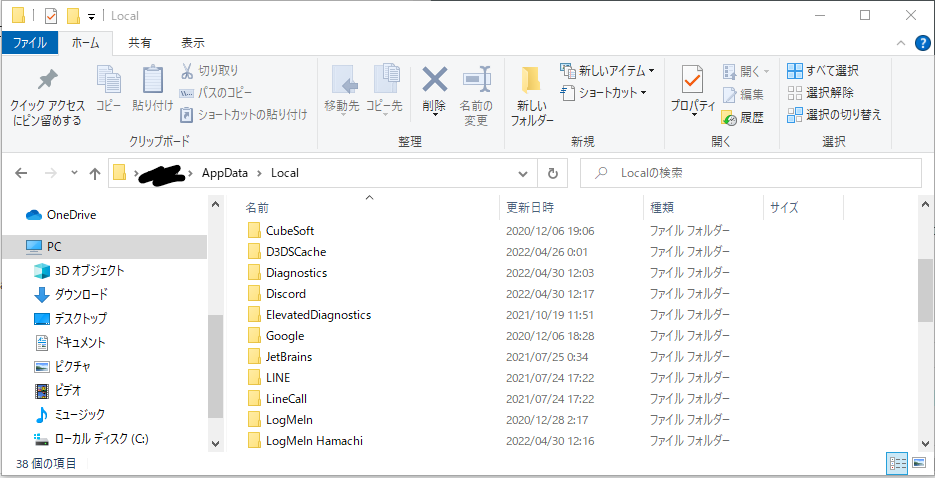Open the blue Help question icon
Screen dimensions: 935x478
click(922, 43)
